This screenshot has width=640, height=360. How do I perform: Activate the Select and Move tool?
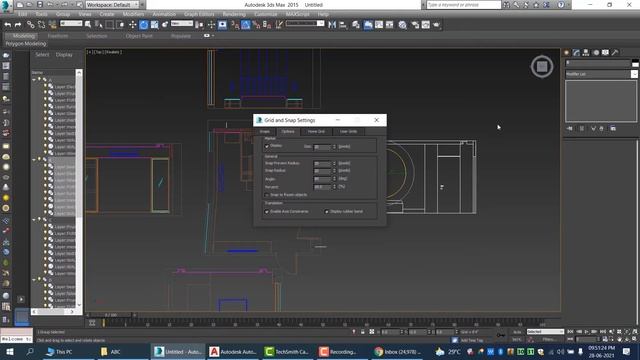(x=133, y=25)
